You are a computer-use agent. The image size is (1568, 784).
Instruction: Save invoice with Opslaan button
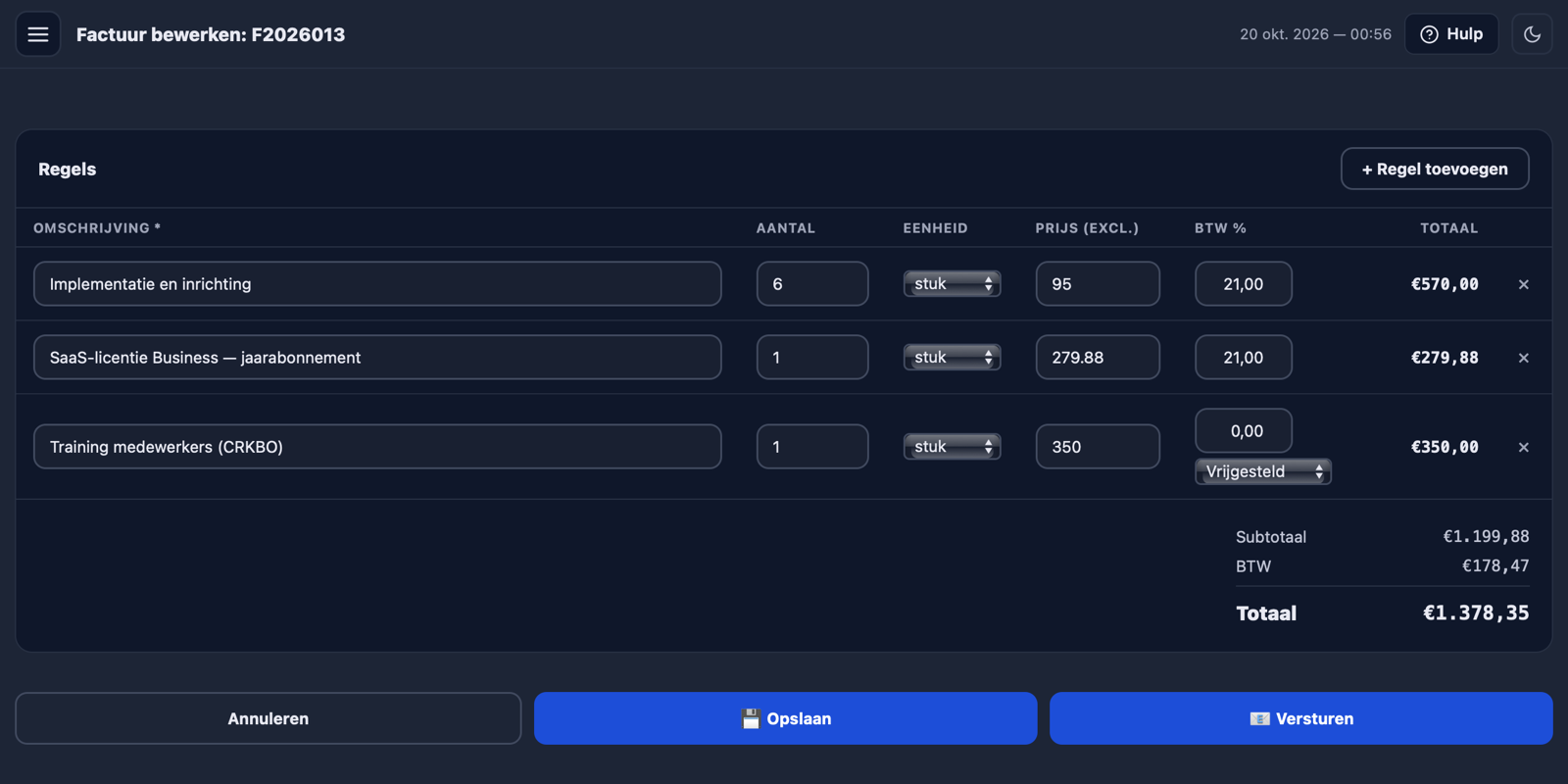point(786,718)
